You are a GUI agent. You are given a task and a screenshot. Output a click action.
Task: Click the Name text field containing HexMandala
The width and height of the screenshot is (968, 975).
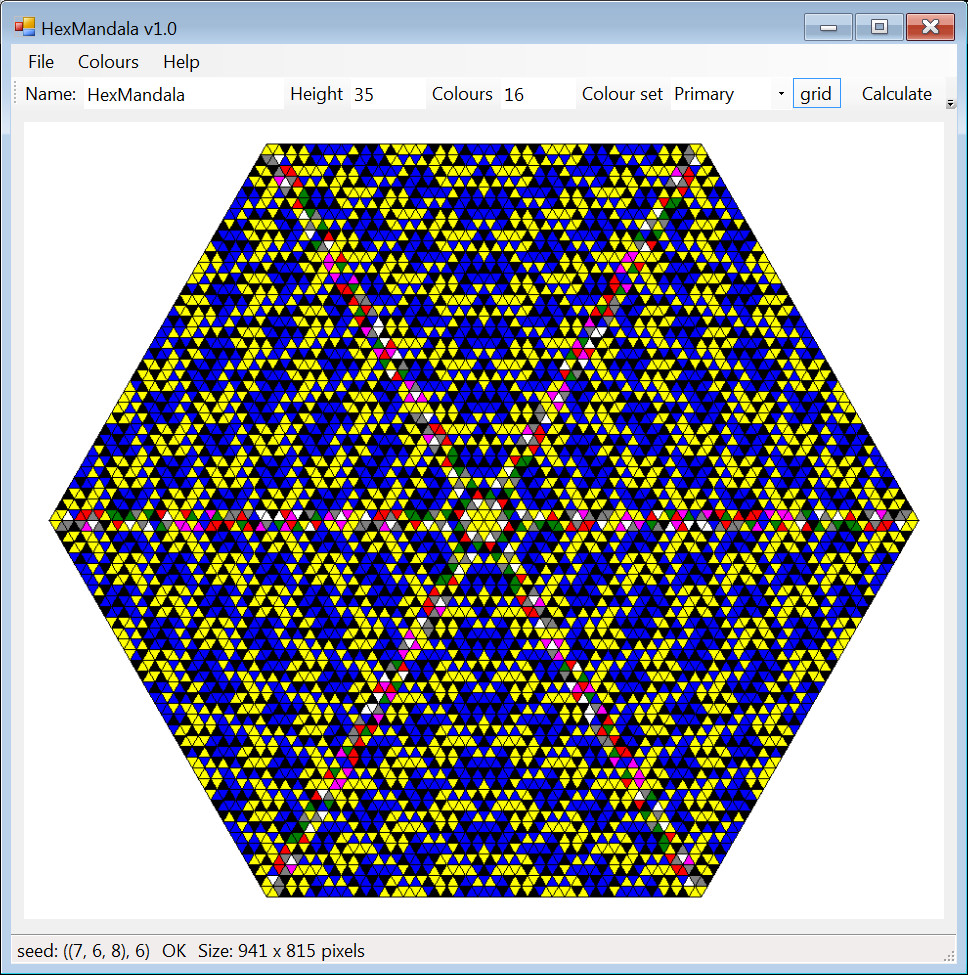click(183, 95)
